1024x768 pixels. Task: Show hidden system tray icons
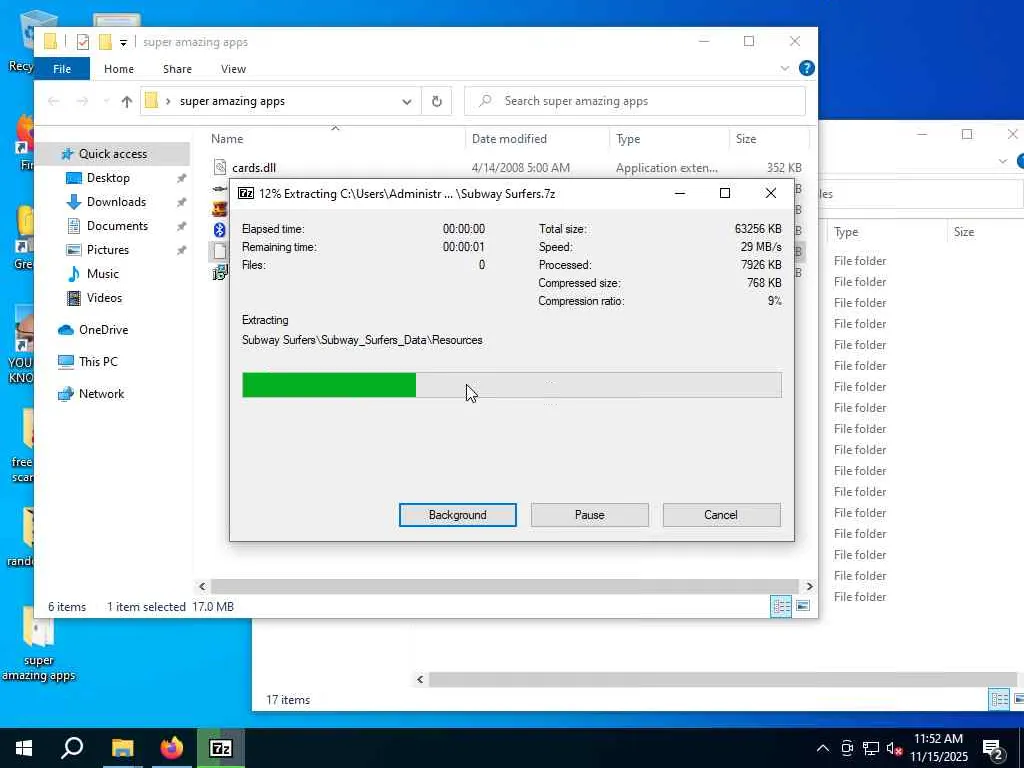tap(823, 748)
